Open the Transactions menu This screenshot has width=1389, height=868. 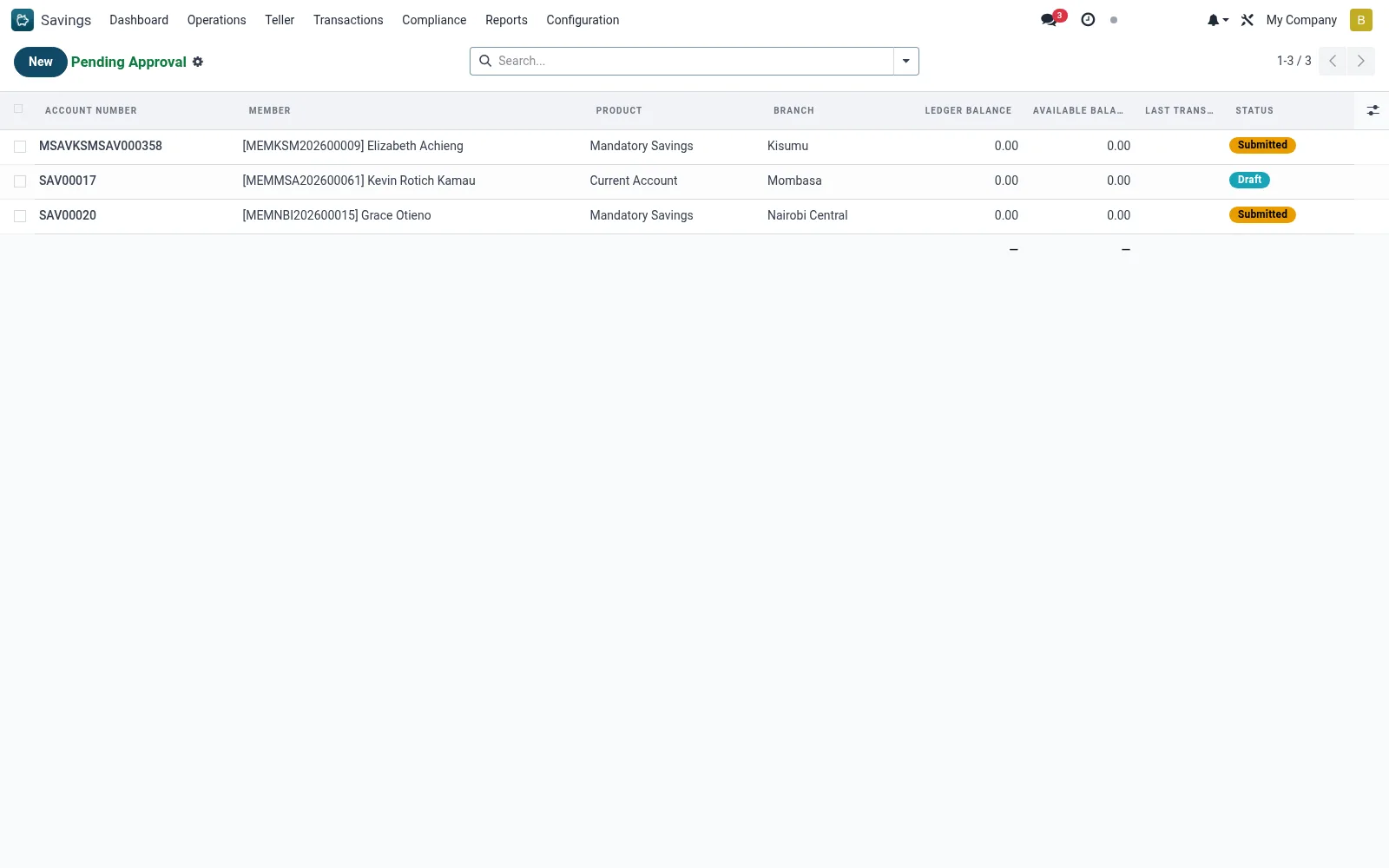click(348, 20)
